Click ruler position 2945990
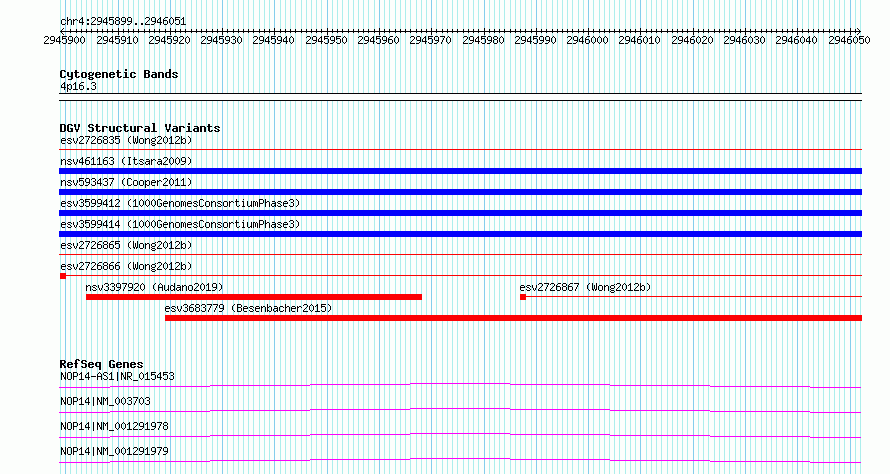The width and height of the screenshot is (890, 474). (535, 40)
